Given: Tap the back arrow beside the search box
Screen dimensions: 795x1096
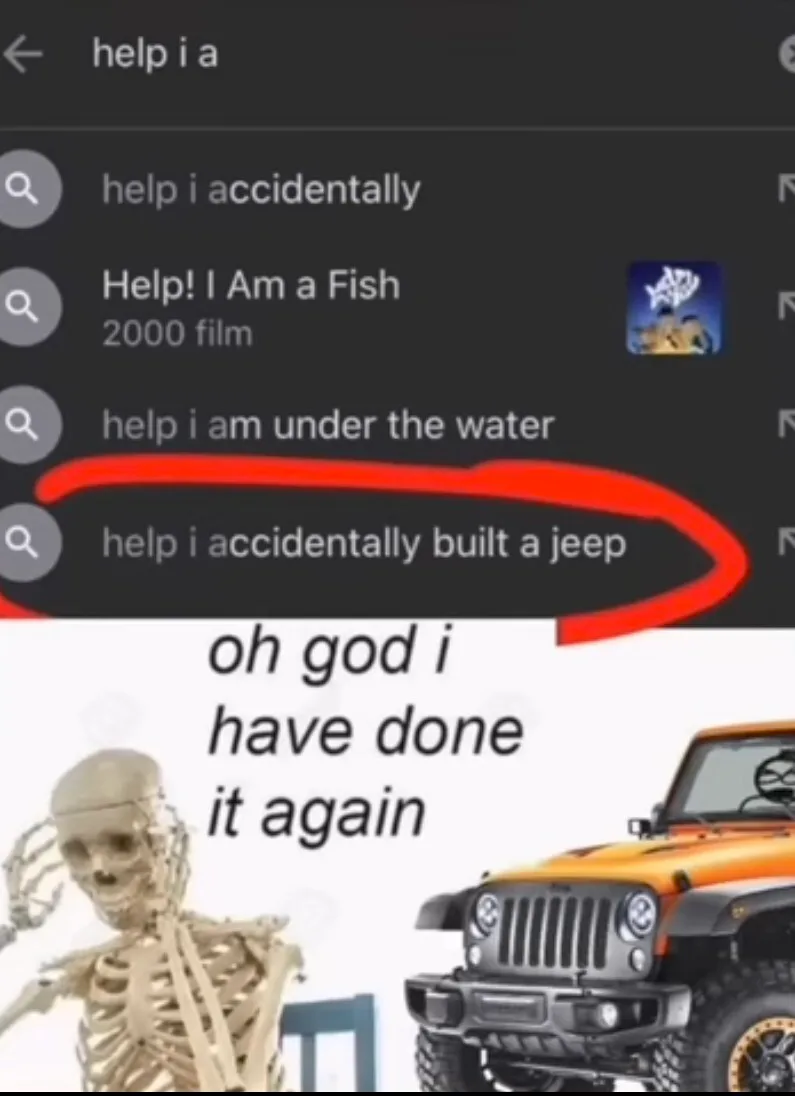Looking at the screenshot, I should (22, 56).
